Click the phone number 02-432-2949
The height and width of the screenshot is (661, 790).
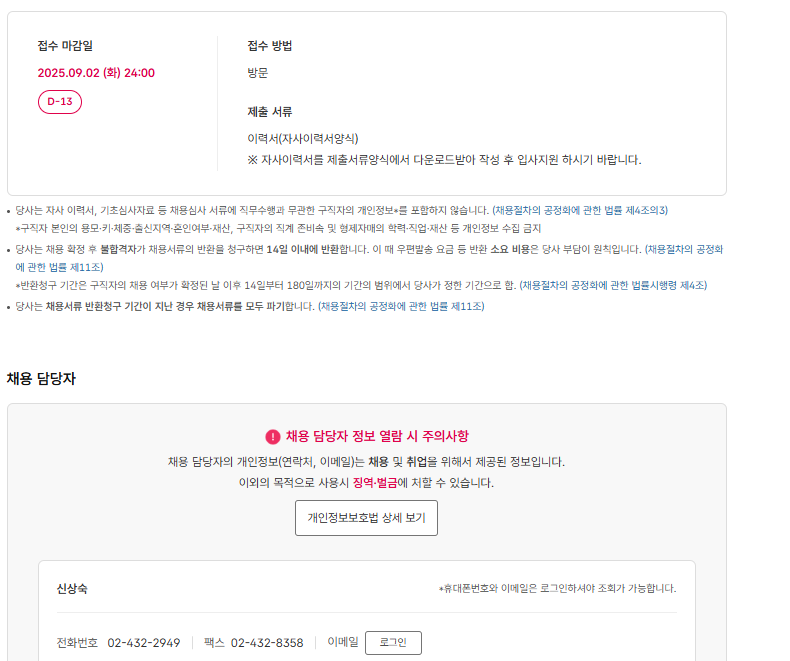144,643
